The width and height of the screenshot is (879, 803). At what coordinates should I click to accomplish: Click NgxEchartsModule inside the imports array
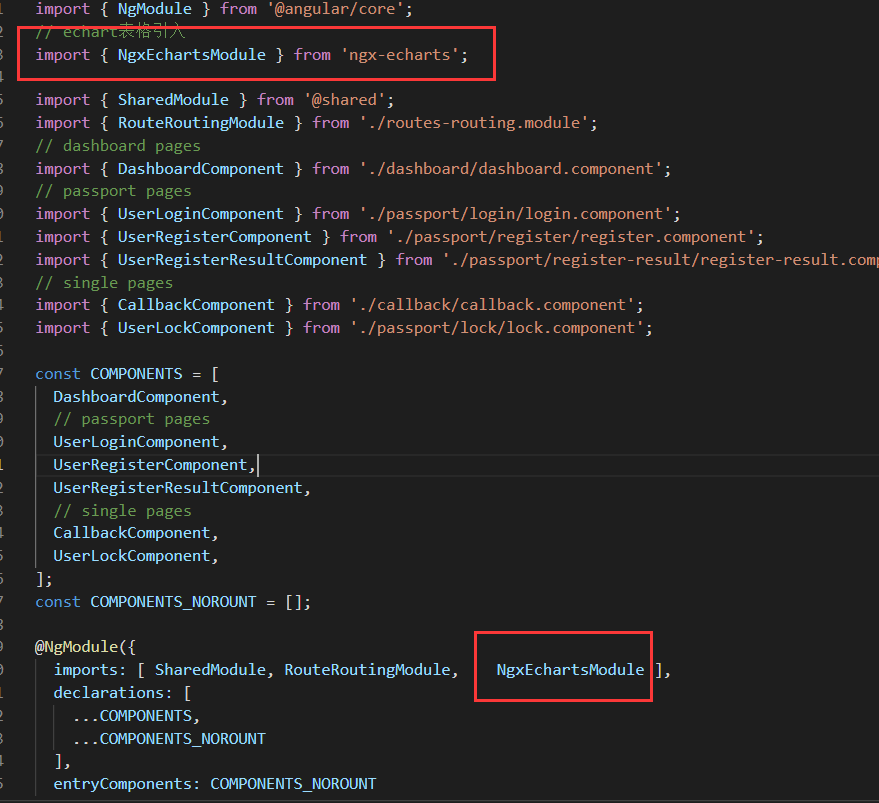click(570, 670)
